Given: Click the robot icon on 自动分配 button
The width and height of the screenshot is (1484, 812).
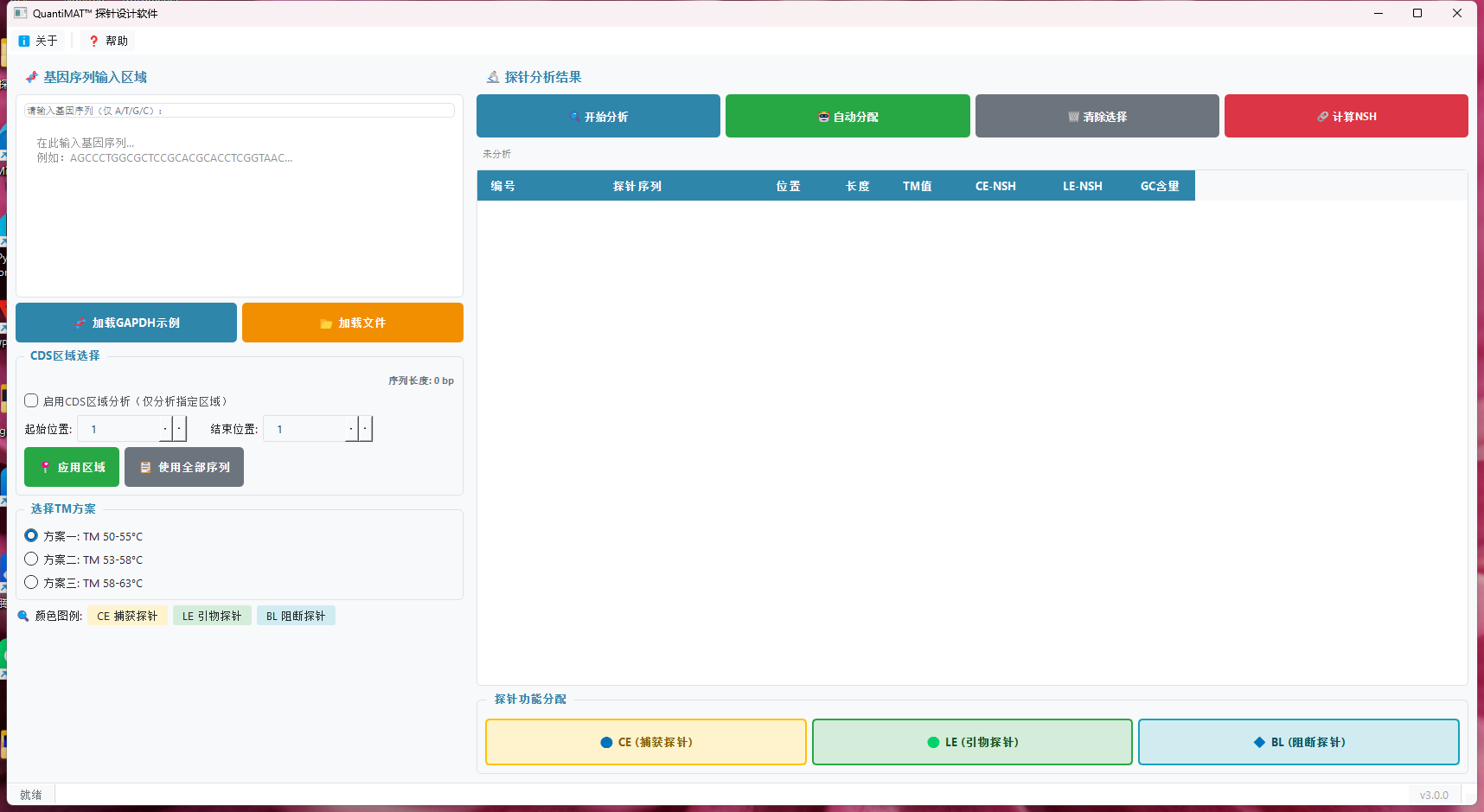Looking at the screenshot, I should coord(823,116).
